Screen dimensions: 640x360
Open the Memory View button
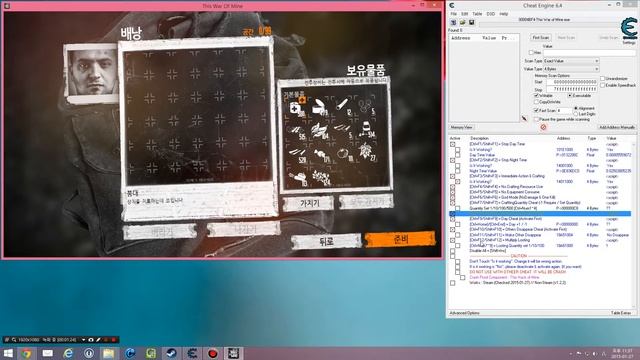coord(462,127)
